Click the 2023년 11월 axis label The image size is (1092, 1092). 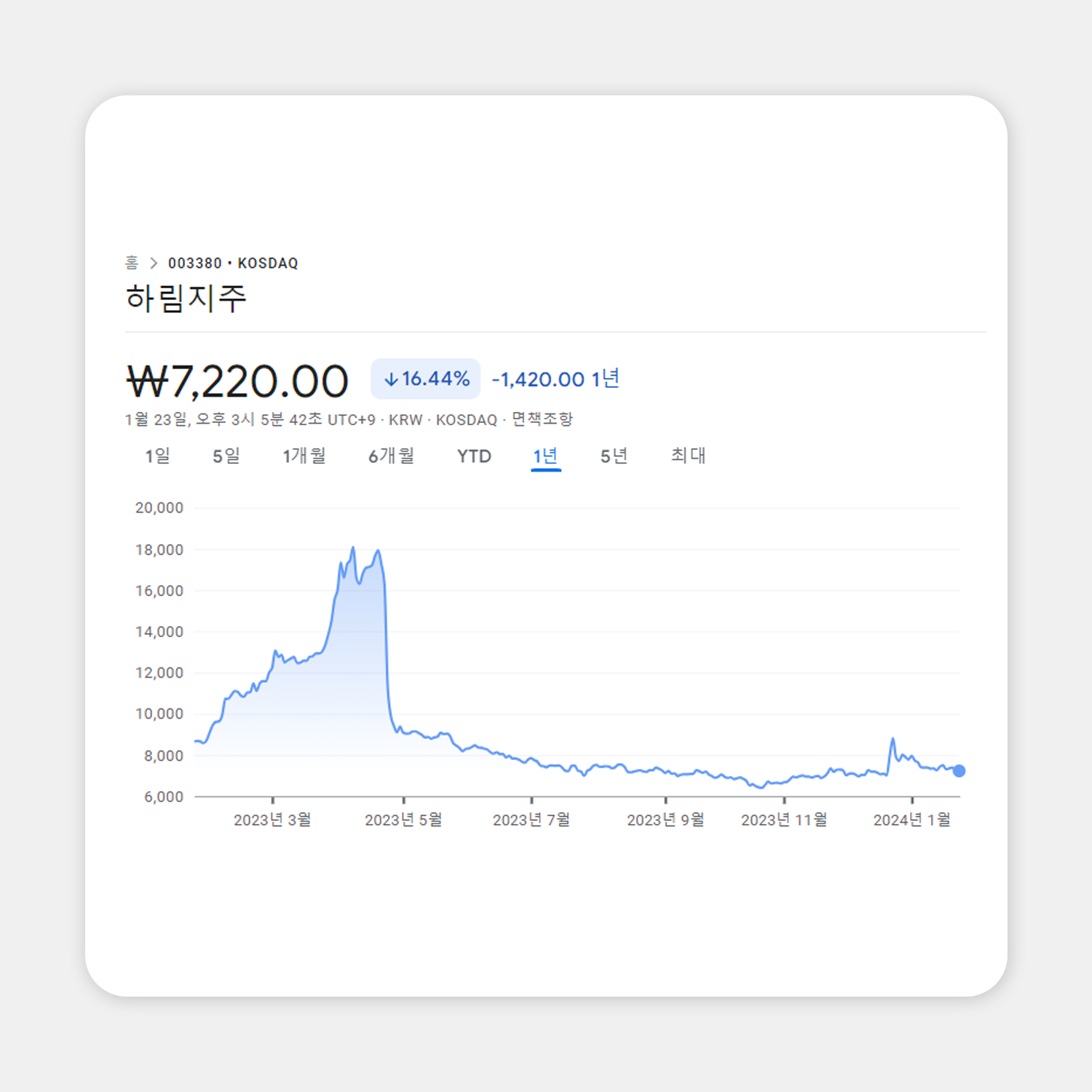(784, 820)
